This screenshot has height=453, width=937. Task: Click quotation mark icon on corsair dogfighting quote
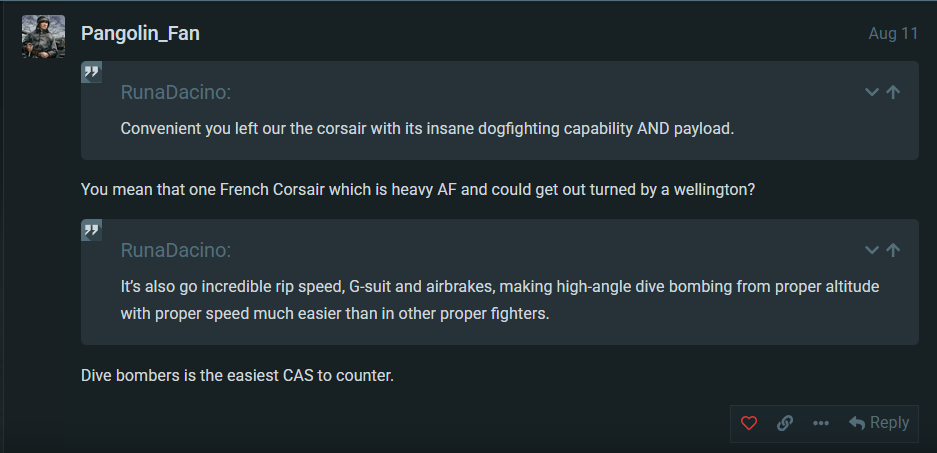point(91,72)
